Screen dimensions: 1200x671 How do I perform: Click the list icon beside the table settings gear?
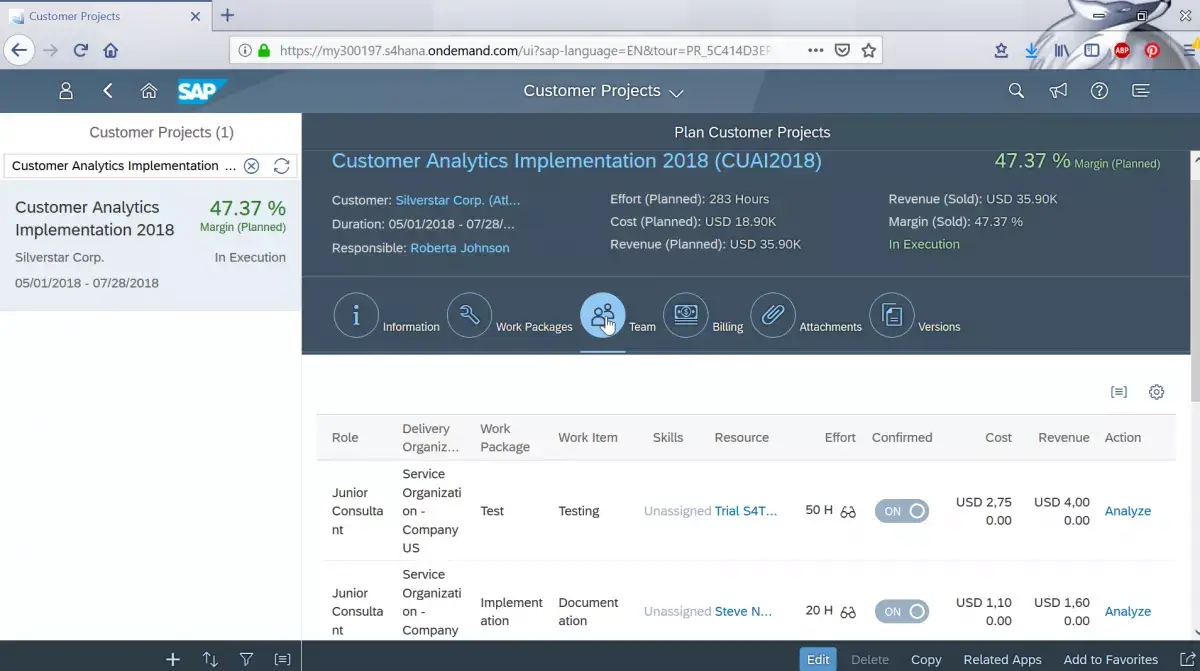tap(1119, 392)
